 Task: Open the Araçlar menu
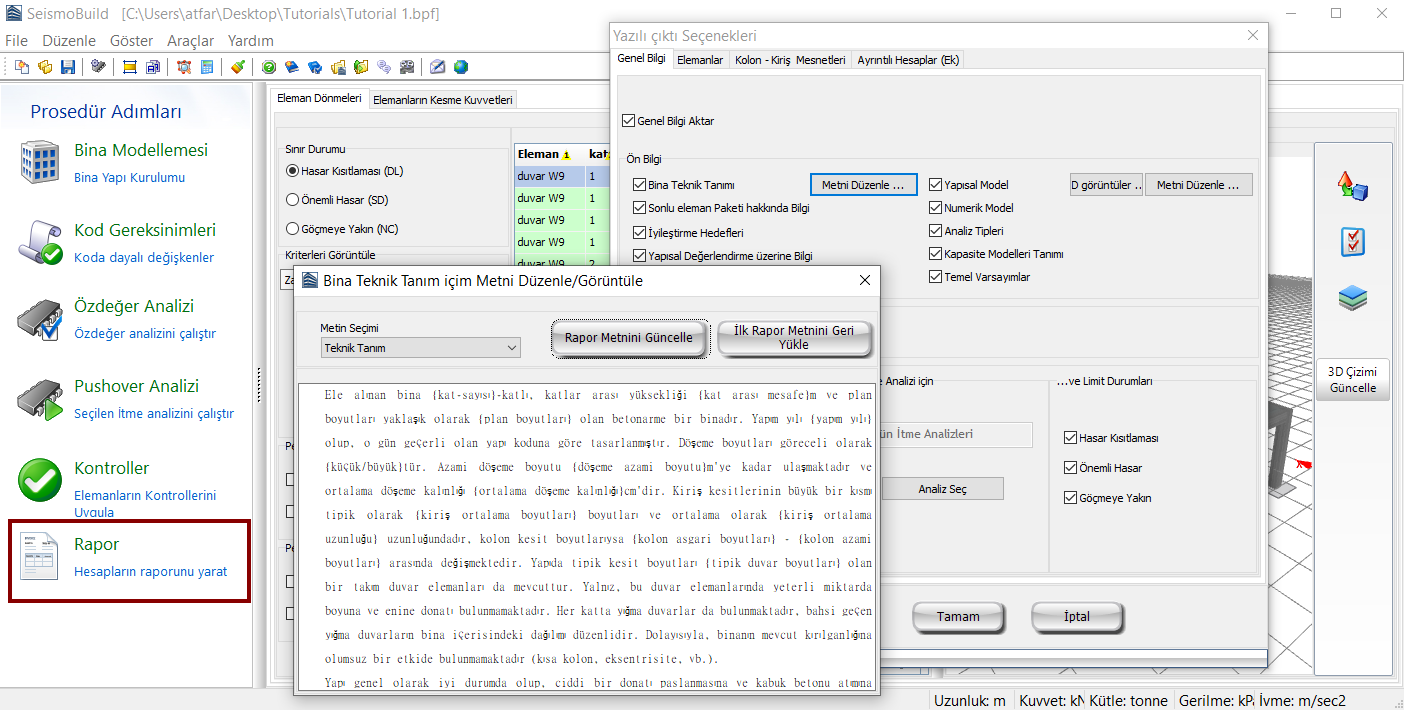click(190, 41)
